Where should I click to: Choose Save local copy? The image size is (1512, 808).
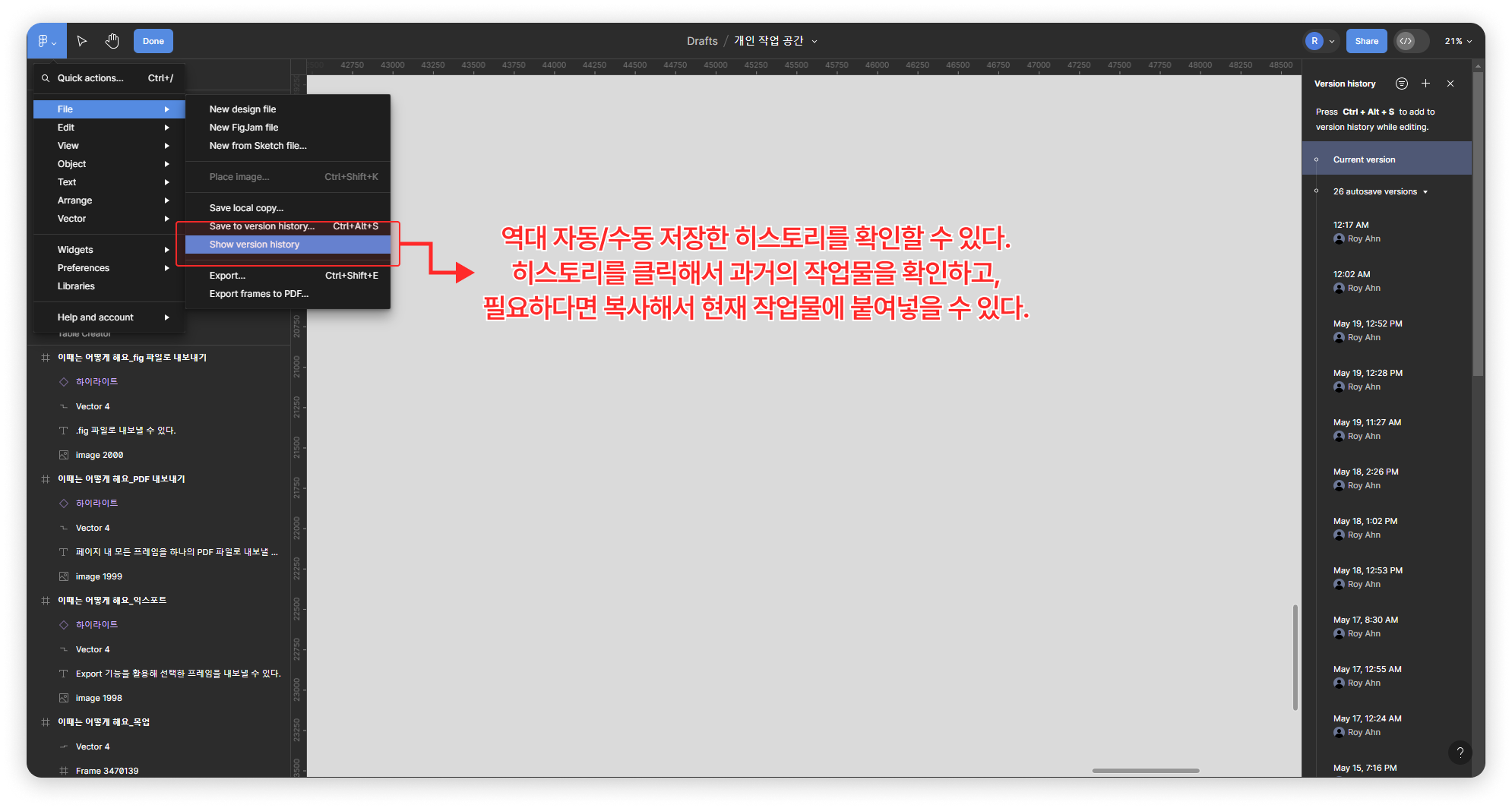288,208
